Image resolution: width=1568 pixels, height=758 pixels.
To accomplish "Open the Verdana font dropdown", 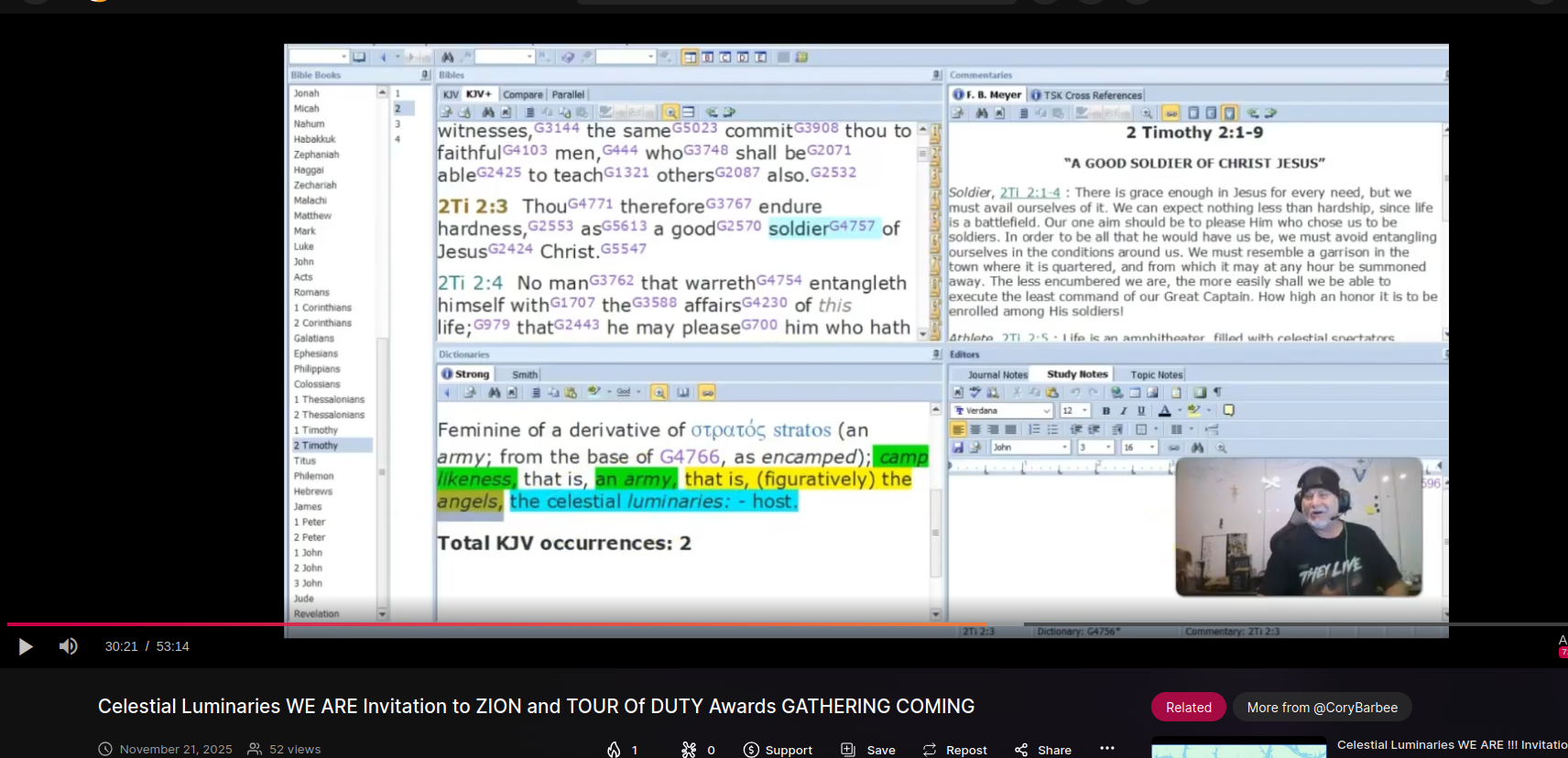I will pos(1047,411).
